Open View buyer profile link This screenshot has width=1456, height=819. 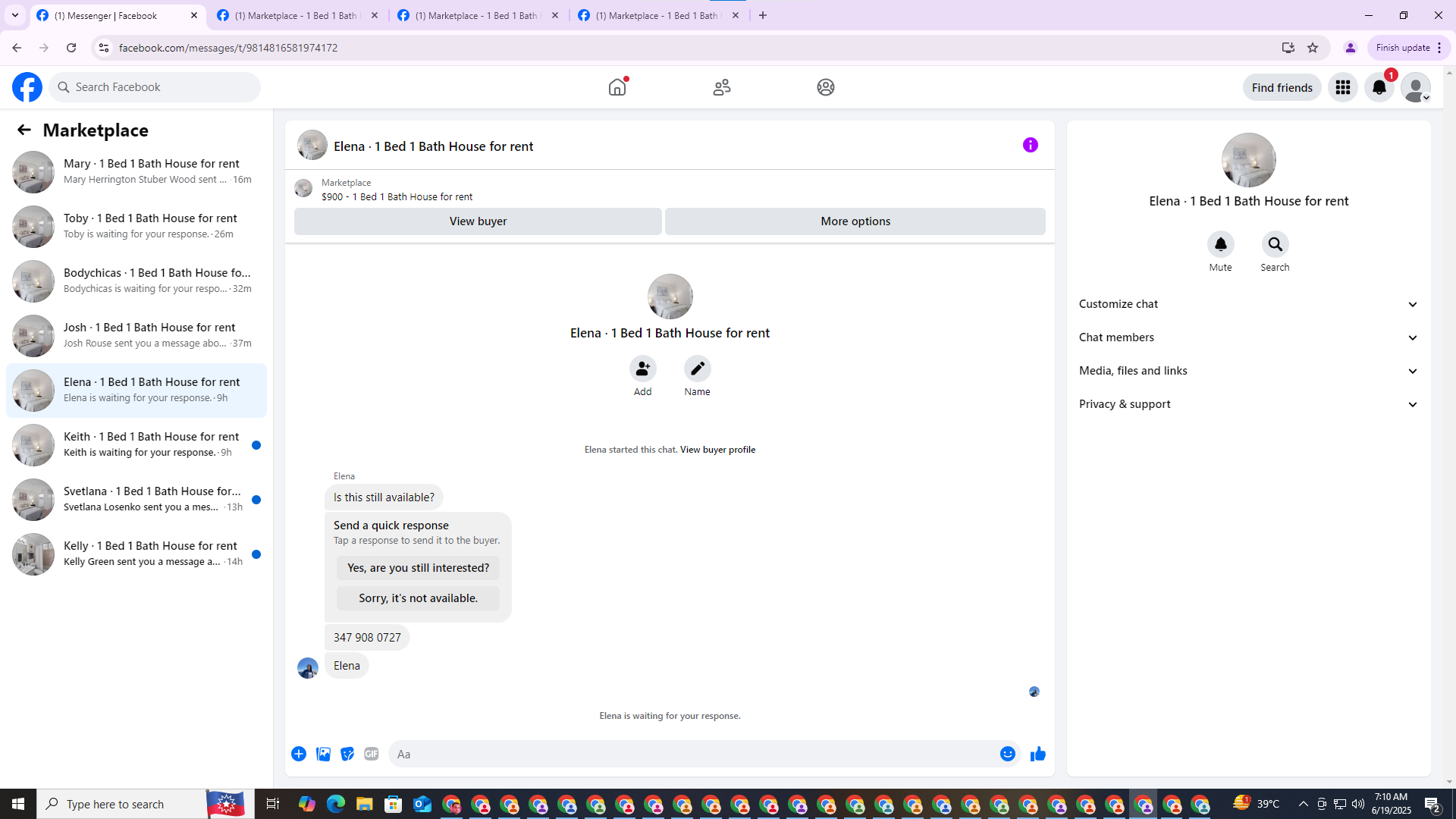coord(717,450)
